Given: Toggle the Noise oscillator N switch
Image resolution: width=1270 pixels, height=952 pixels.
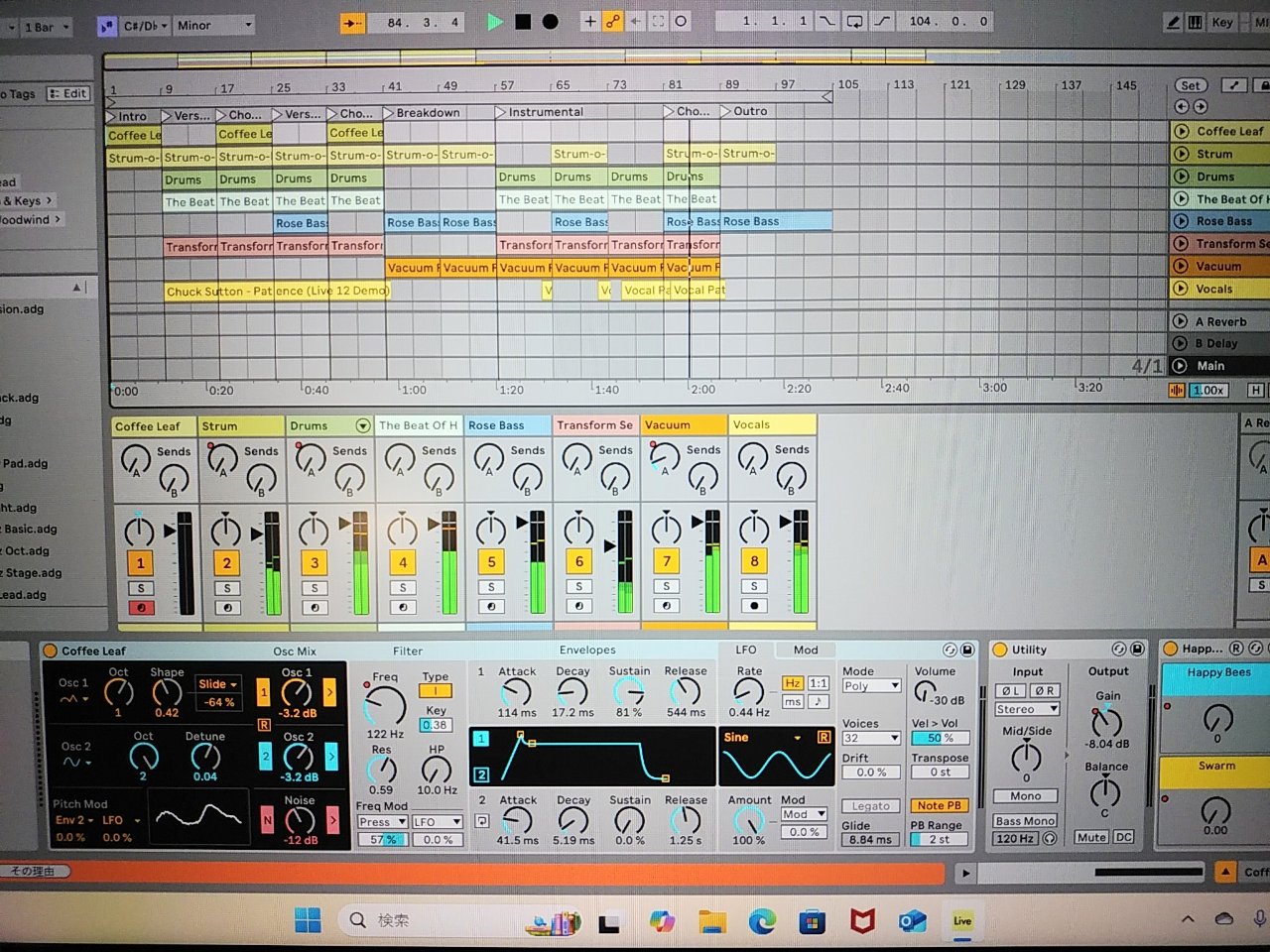Looking at the screenshot, I should (267, 820).
